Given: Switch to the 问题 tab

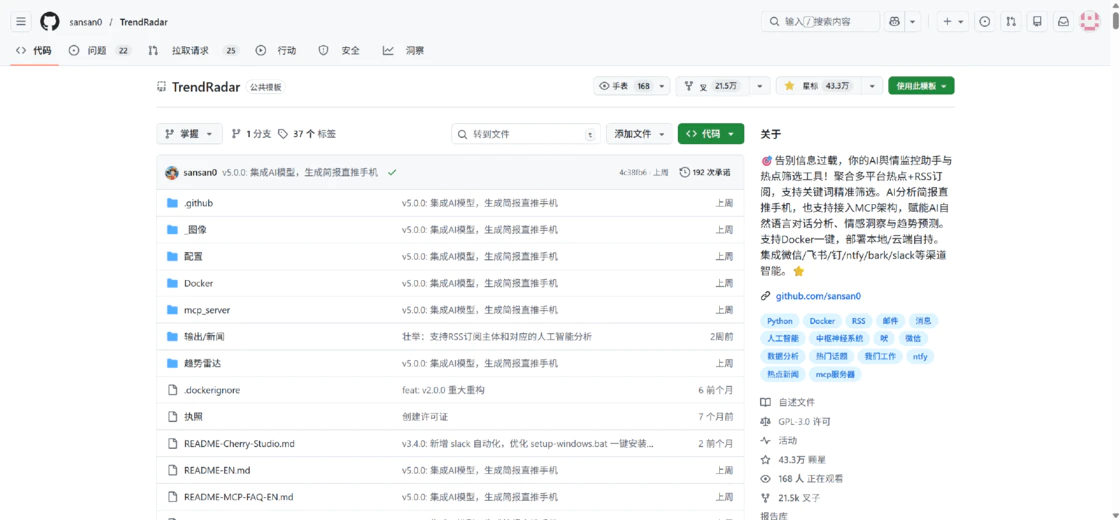Looking at the screenshot, I should [x=100, y=50].
